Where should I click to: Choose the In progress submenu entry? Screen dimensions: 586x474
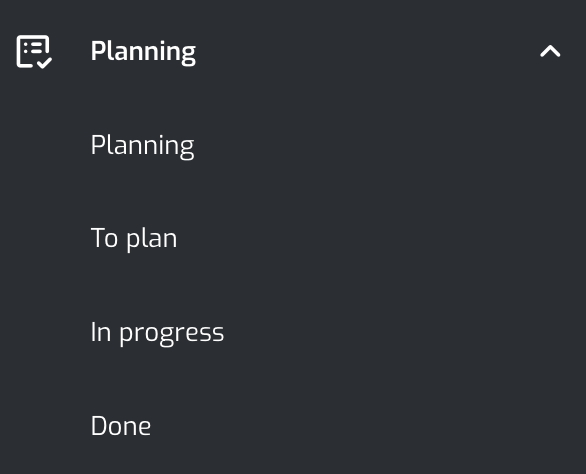tap(157, 332)
